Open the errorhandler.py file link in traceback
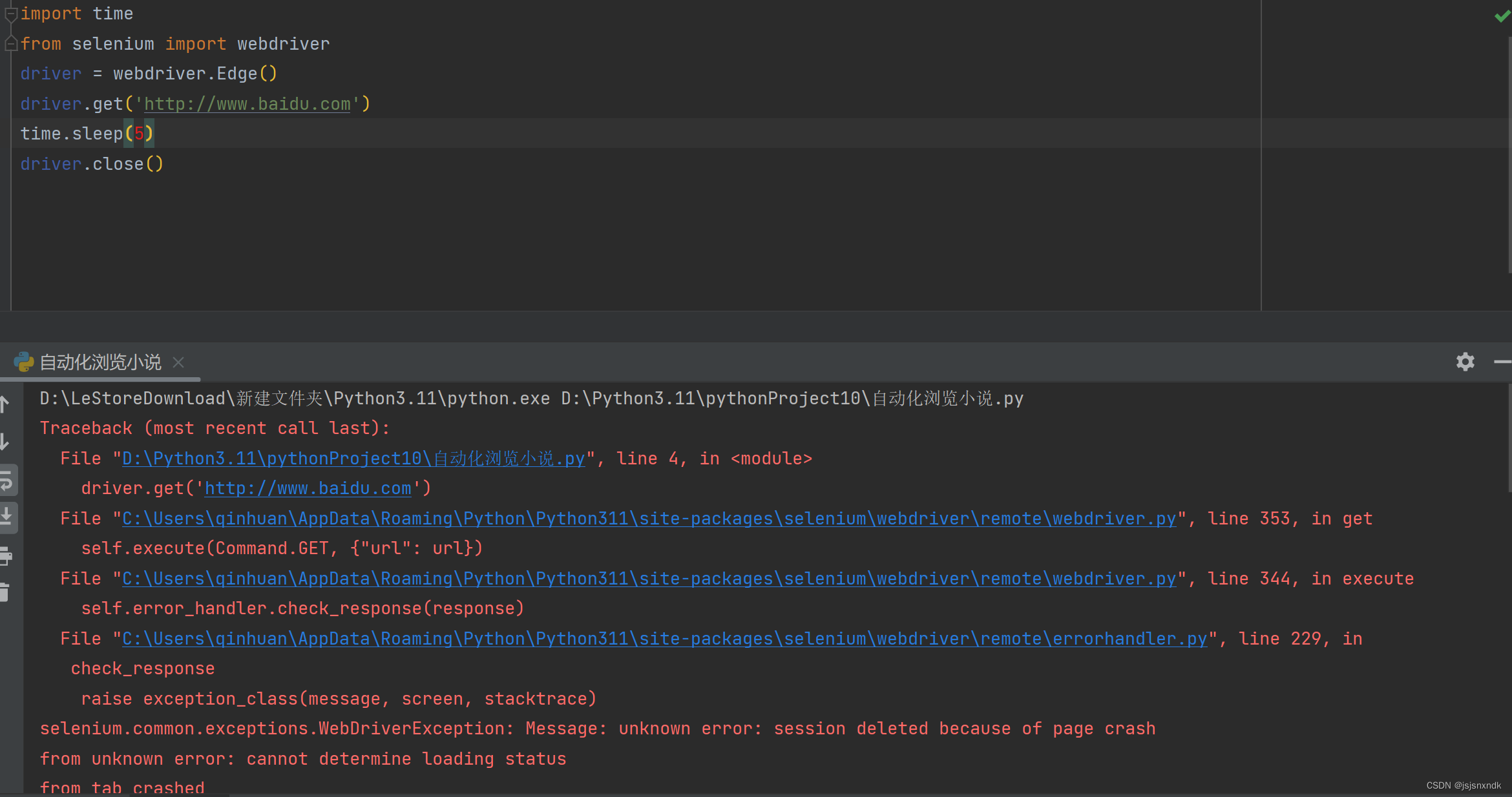This screenshot has width=1512, height=797. coord(664,639)
